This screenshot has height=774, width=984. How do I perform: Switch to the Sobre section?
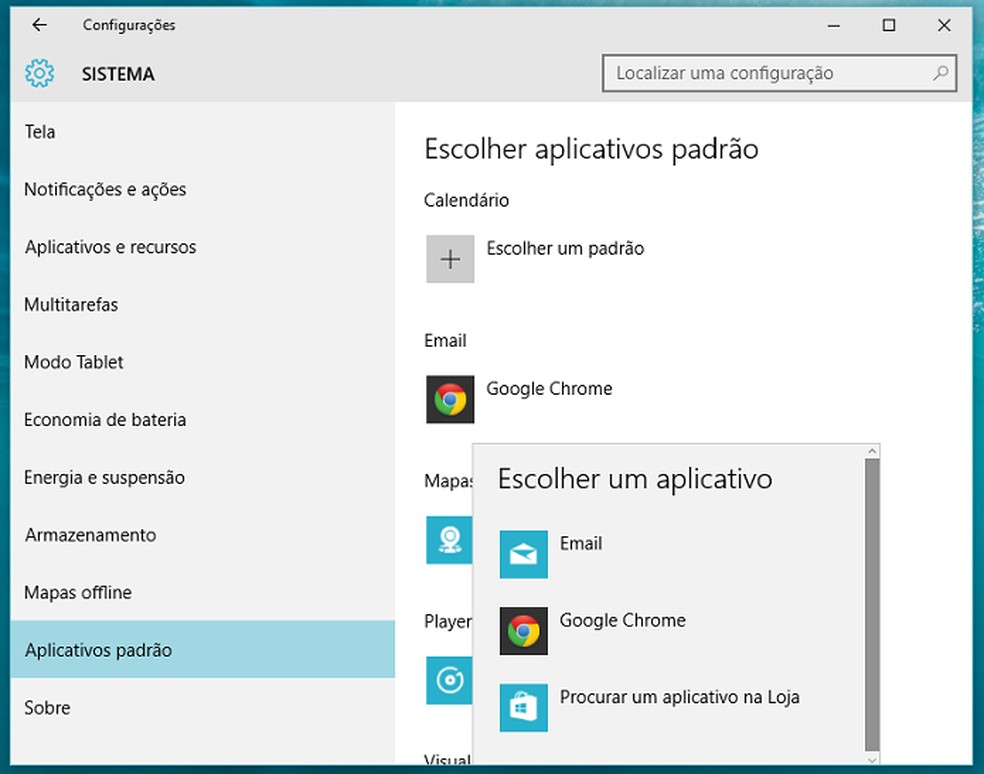47,707
